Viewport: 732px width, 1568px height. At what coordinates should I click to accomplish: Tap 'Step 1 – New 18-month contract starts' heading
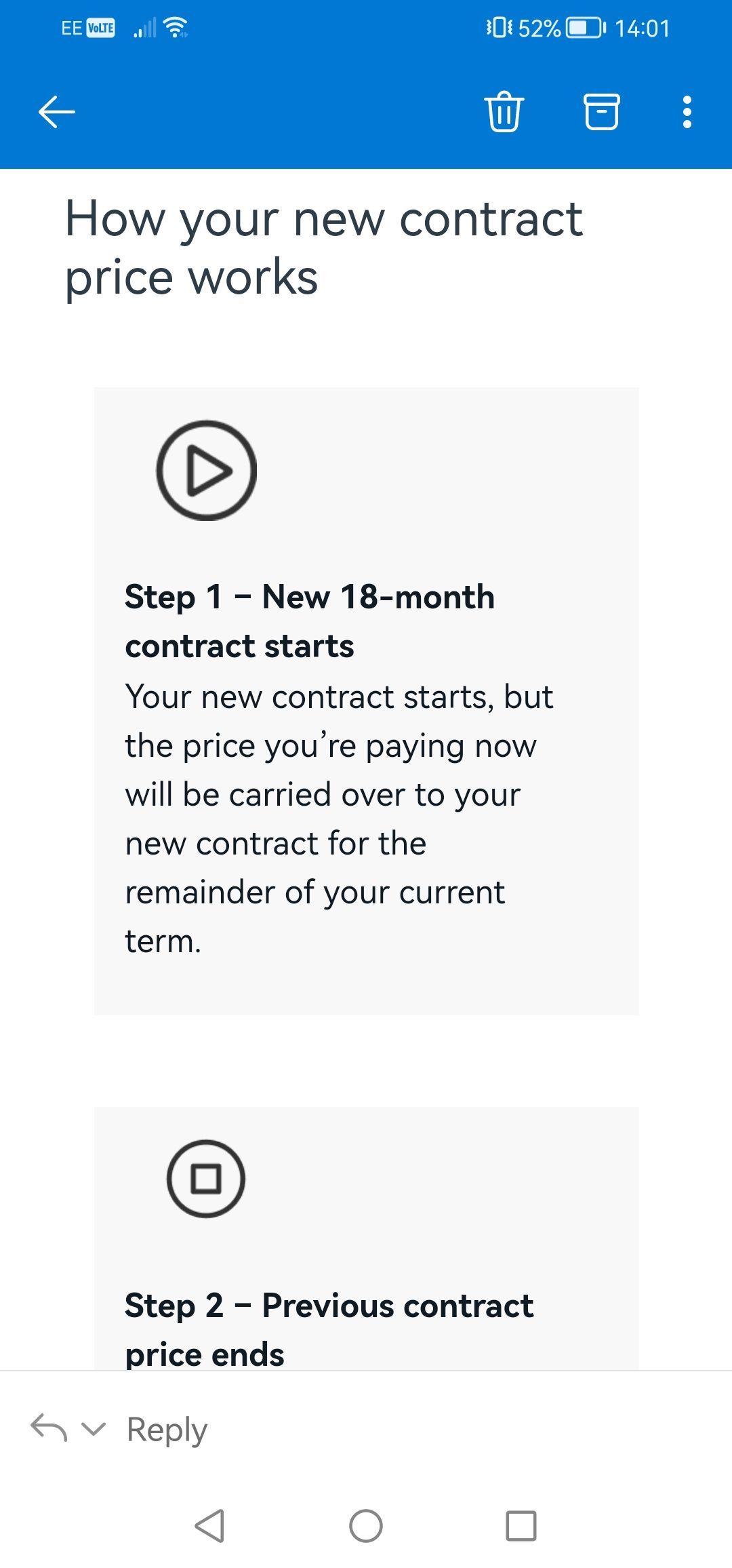[310, 621]
